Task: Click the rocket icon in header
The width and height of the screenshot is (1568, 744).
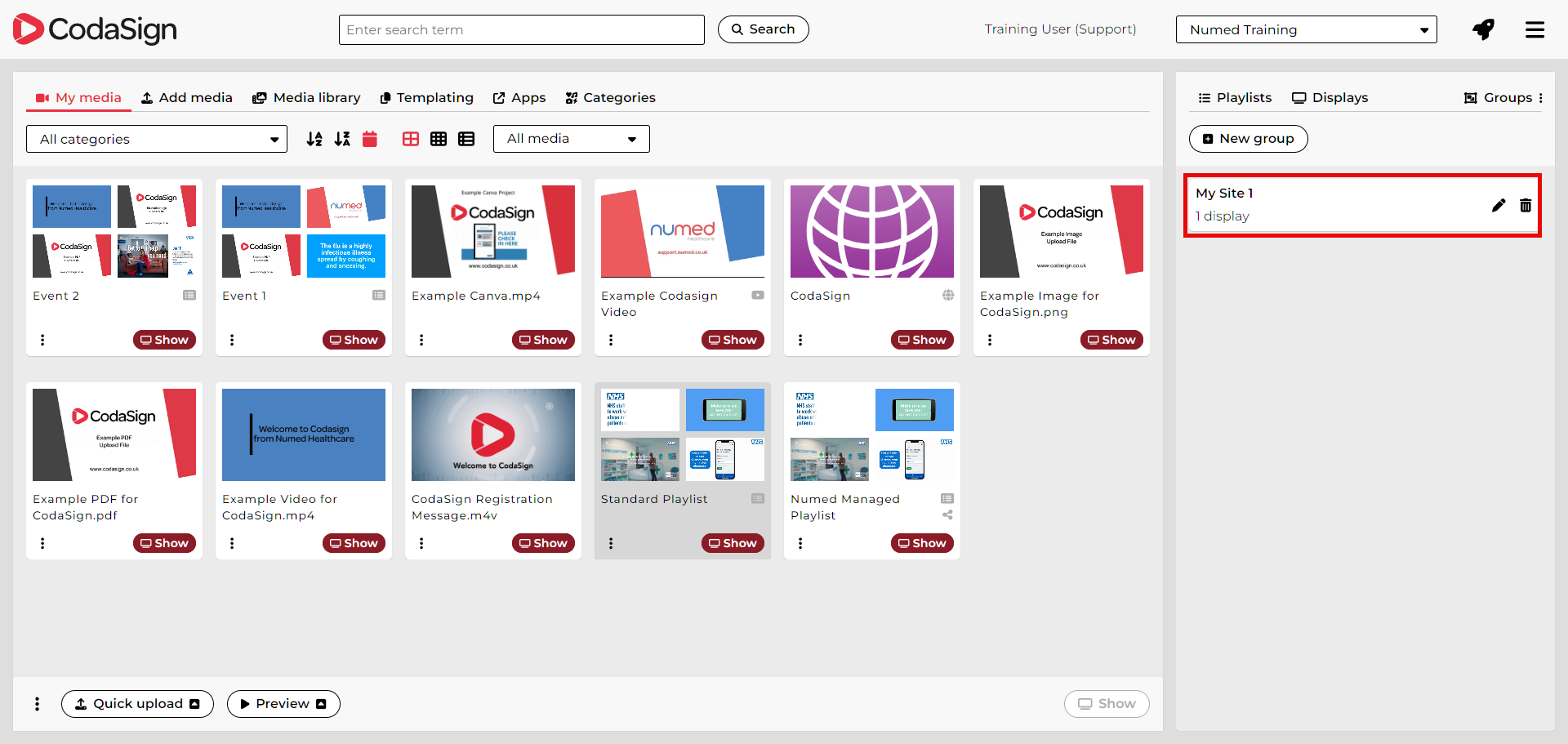Action: [x=1483, y=29]
